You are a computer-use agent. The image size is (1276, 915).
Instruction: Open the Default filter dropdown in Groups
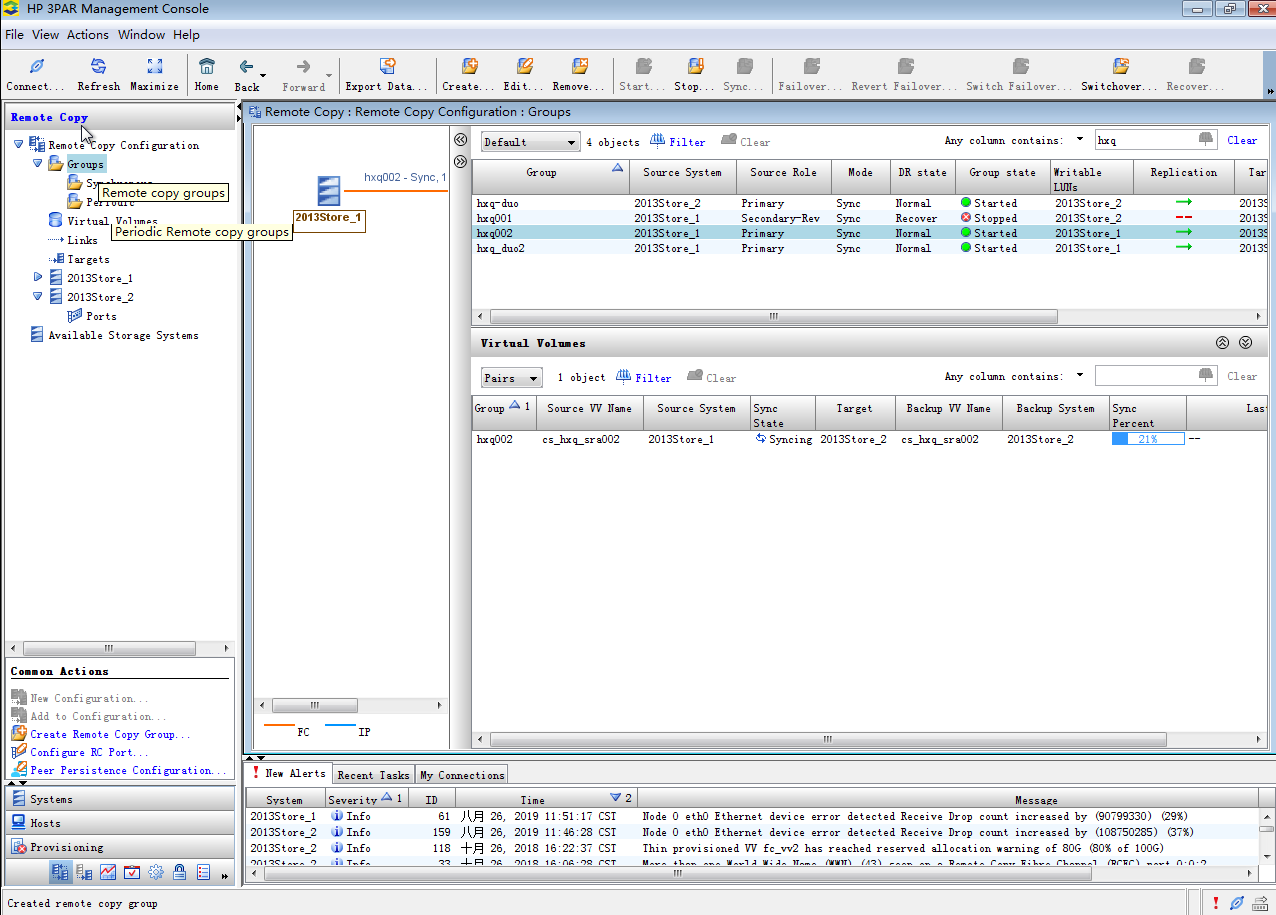[530, 142]
